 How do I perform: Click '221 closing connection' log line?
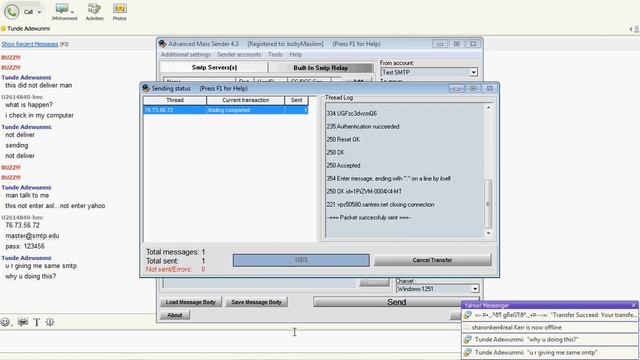[x=380, y=204]
